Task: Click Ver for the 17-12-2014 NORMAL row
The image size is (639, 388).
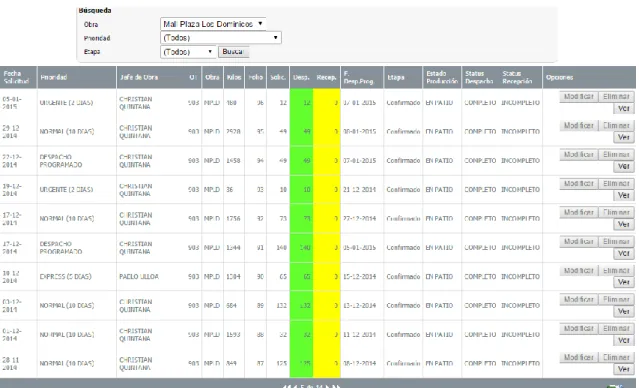Action: coord(624,224)
